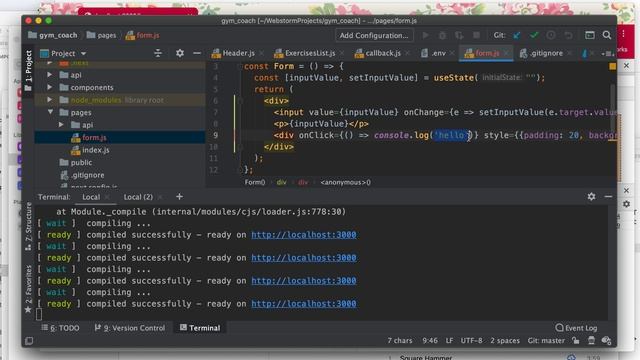Click the read-only lock icon in status bar
This screenshot has height=360, width=640.
point(576,340)
